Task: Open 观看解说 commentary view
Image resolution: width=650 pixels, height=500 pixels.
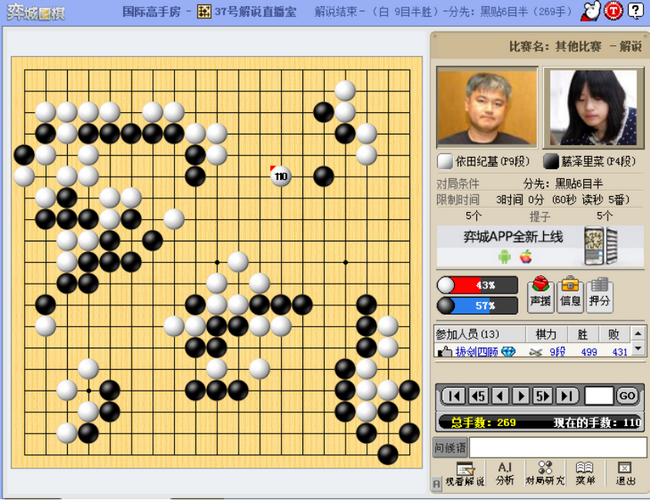Action: click(465, 474)
